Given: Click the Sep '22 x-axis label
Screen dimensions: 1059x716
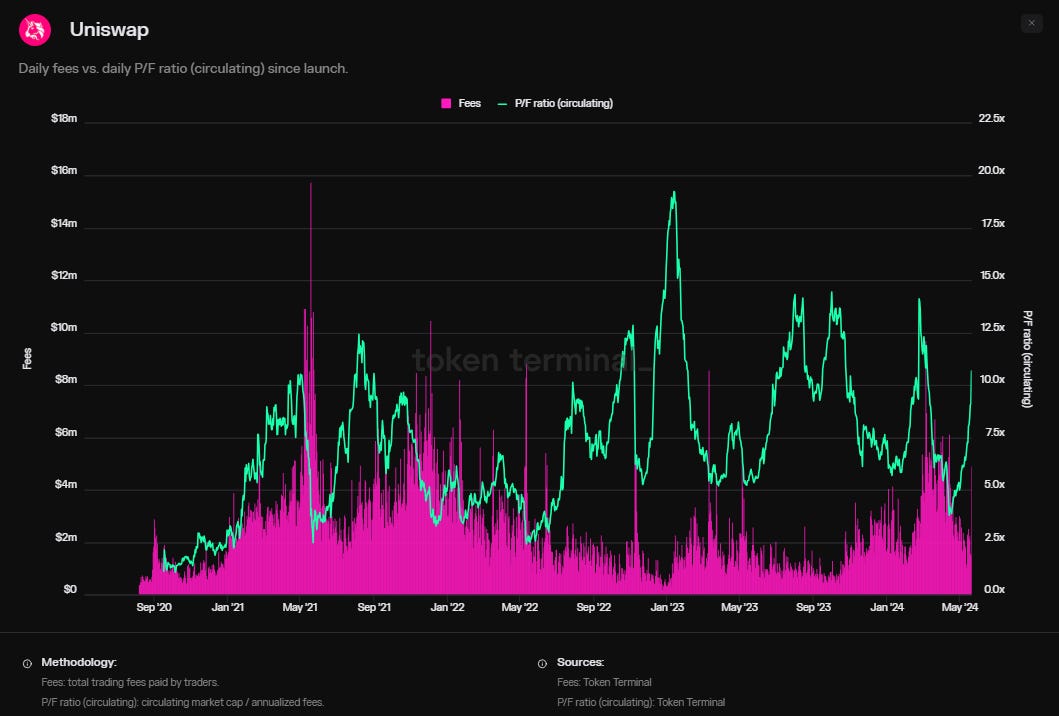Looking at the screenshot, I should tap(594, 607).
